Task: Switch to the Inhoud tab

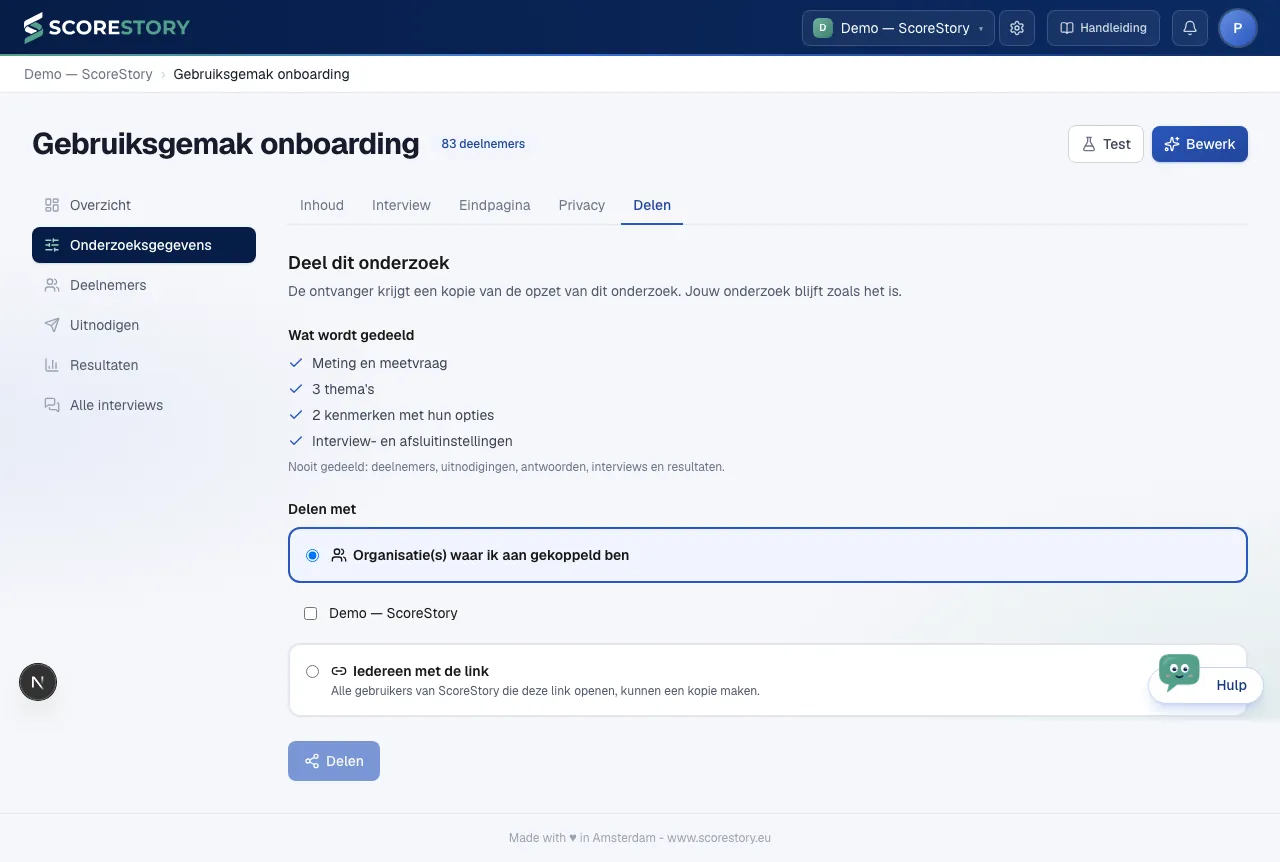Action: pos(322,205)
